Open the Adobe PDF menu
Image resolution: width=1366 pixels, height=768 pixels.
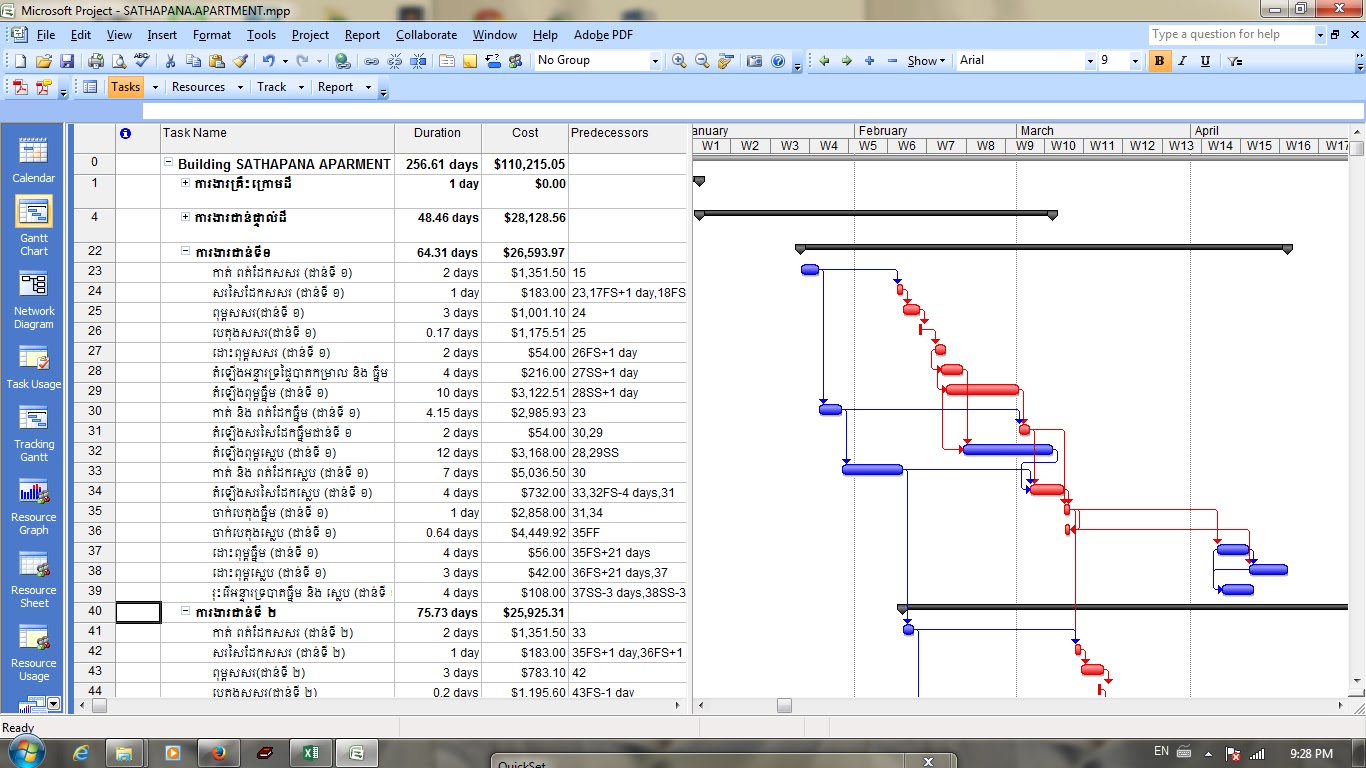click(x=603, y=35)
